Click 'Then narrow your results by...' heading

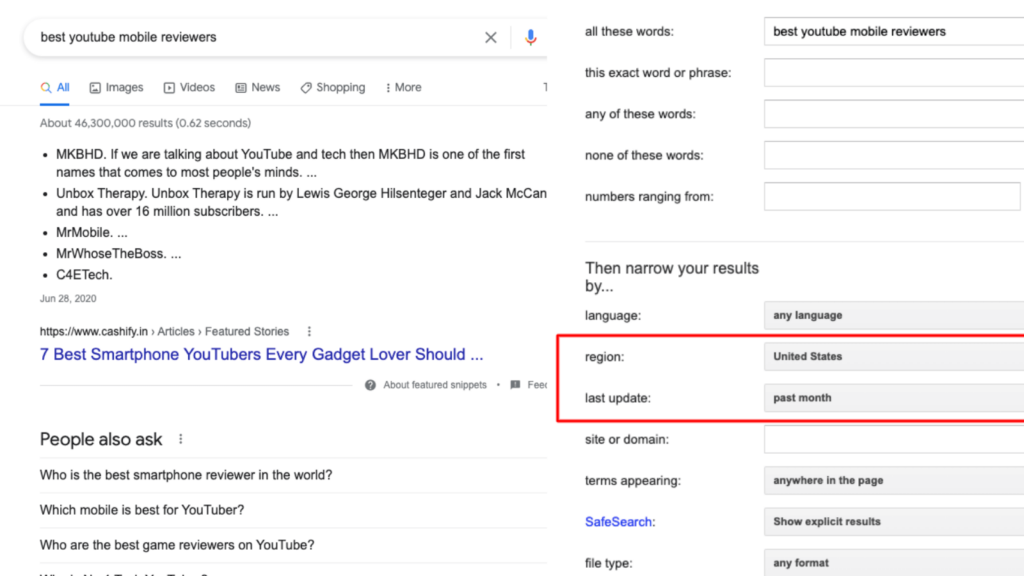coord(672,277)
